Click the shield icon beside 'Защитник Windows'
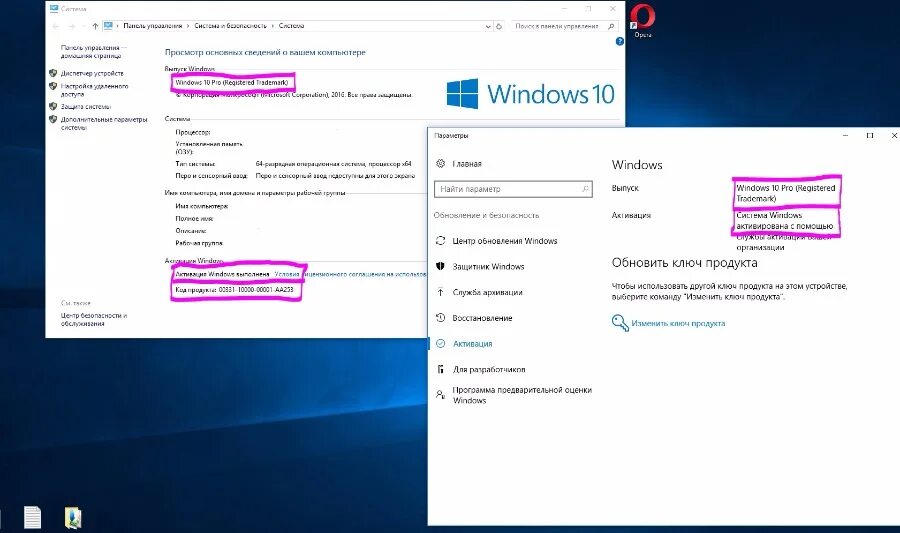Viewport: 900px width, 533px height. [x=440, y=266]
